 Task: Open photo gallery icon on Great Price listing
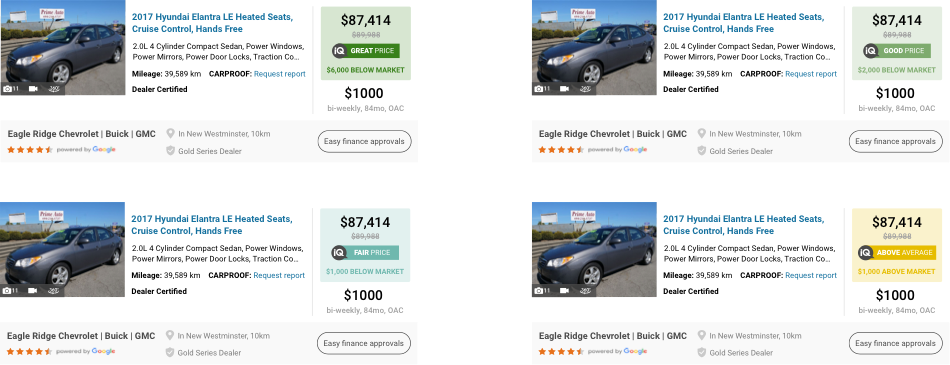point(8,89)
